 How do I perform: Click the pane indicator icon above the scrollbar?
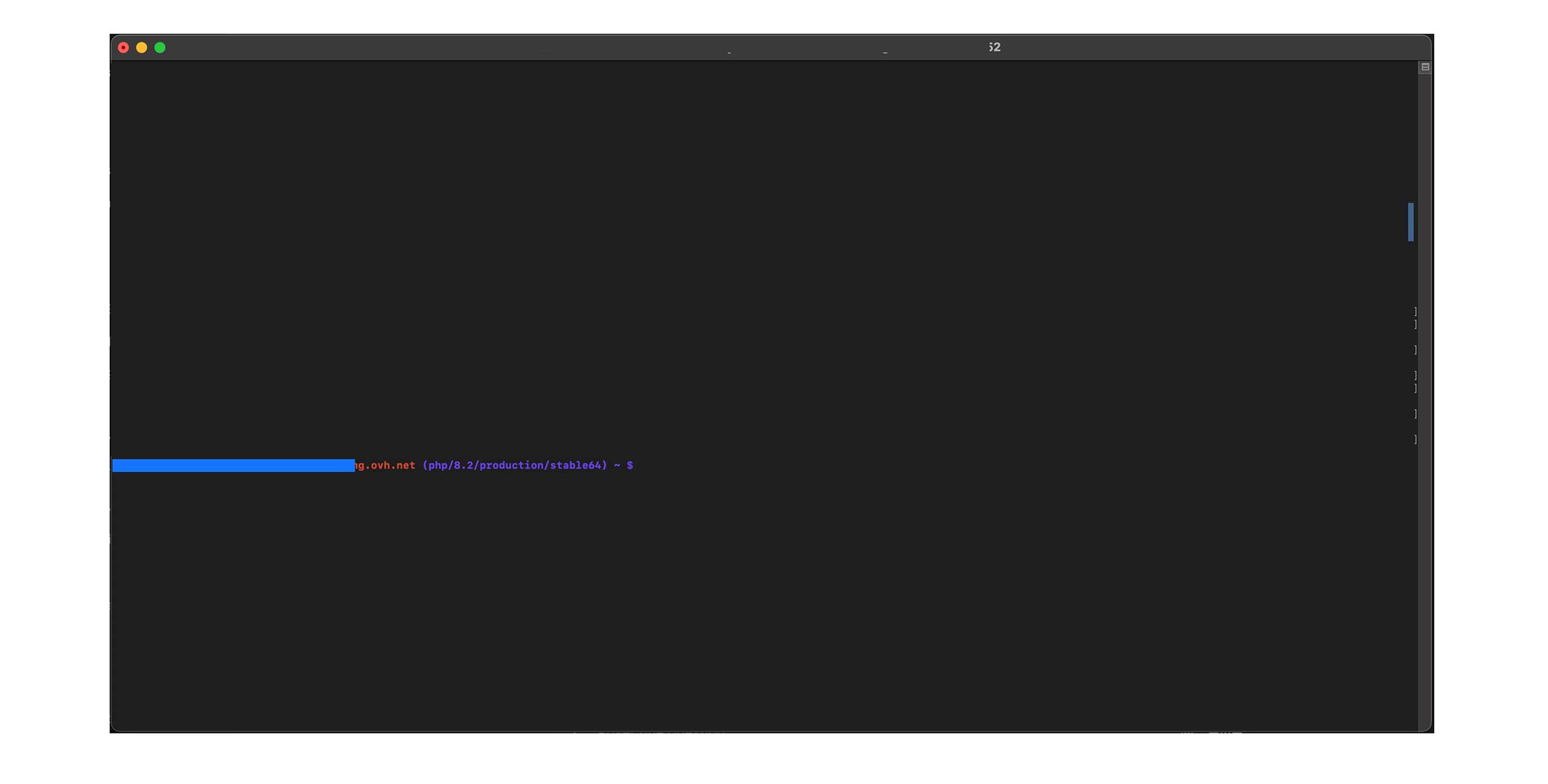(1425, 66)
